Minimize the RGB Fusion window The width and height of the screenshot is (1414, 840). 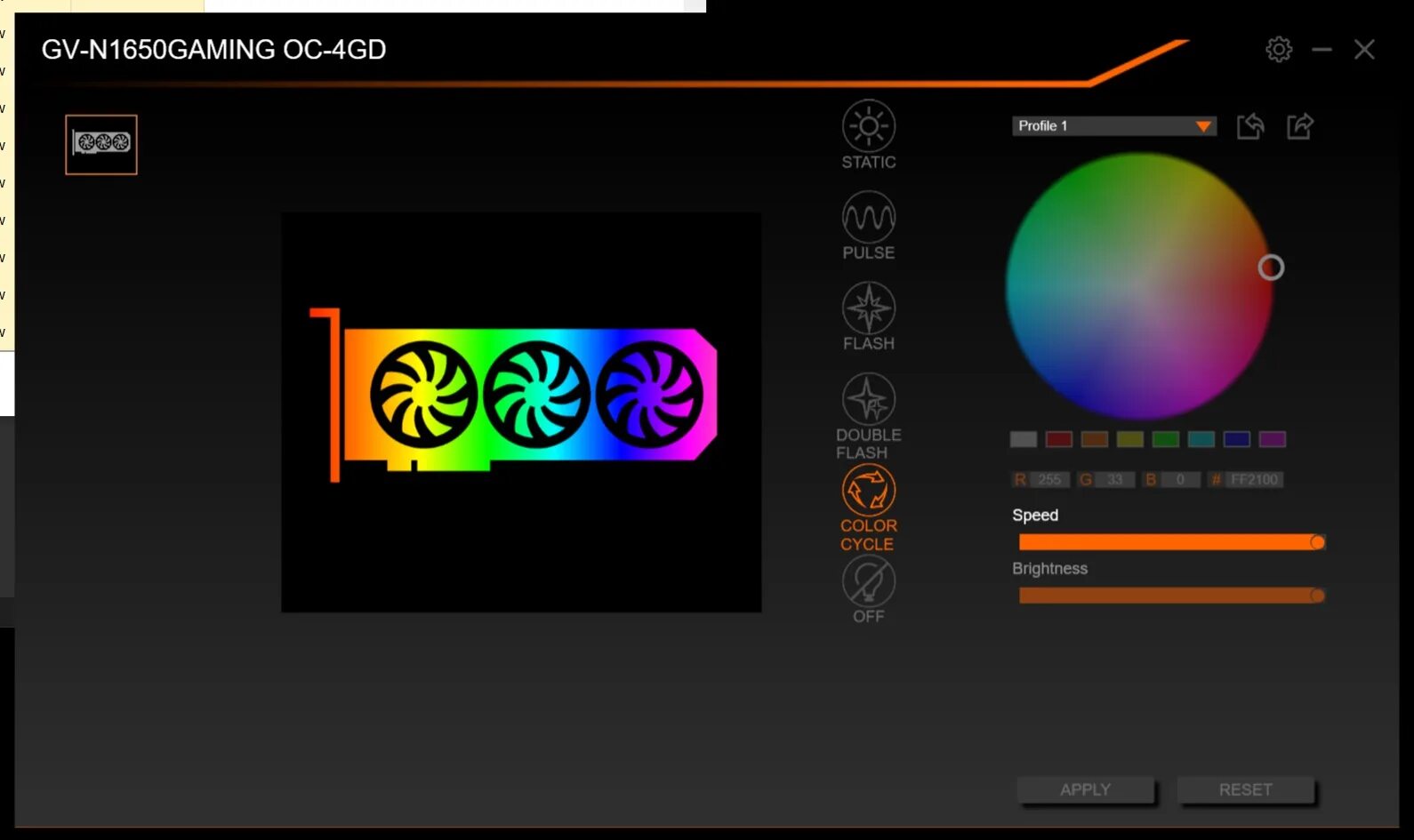(1322, 50)
